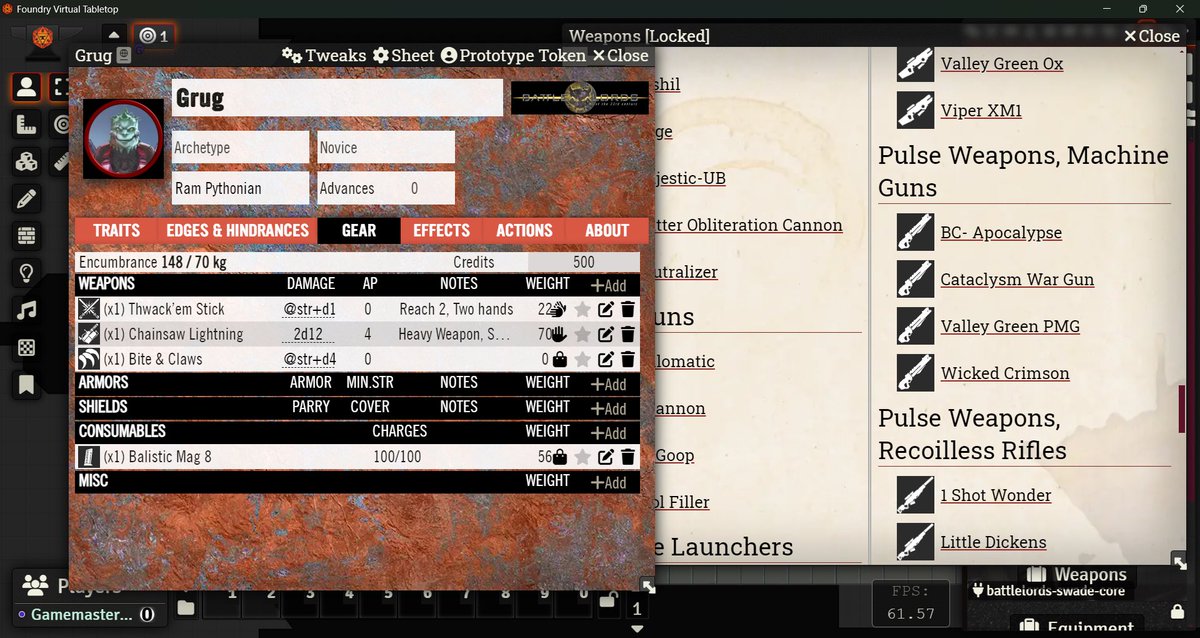The image size is (1200, 638).
Task: Edit the Bite & Claws weapon
Action: click(606, 359)
